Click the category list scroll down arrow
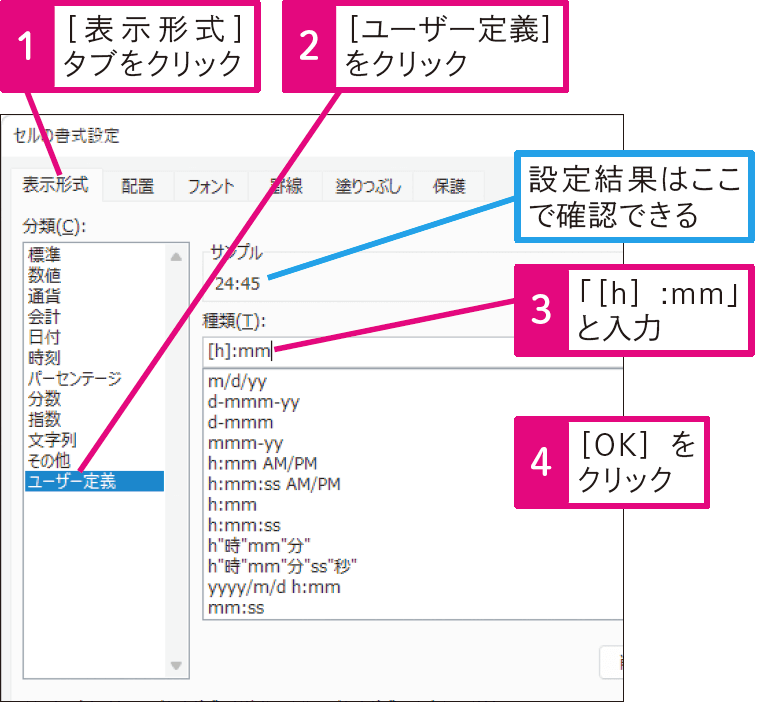 tap(176, 666)
